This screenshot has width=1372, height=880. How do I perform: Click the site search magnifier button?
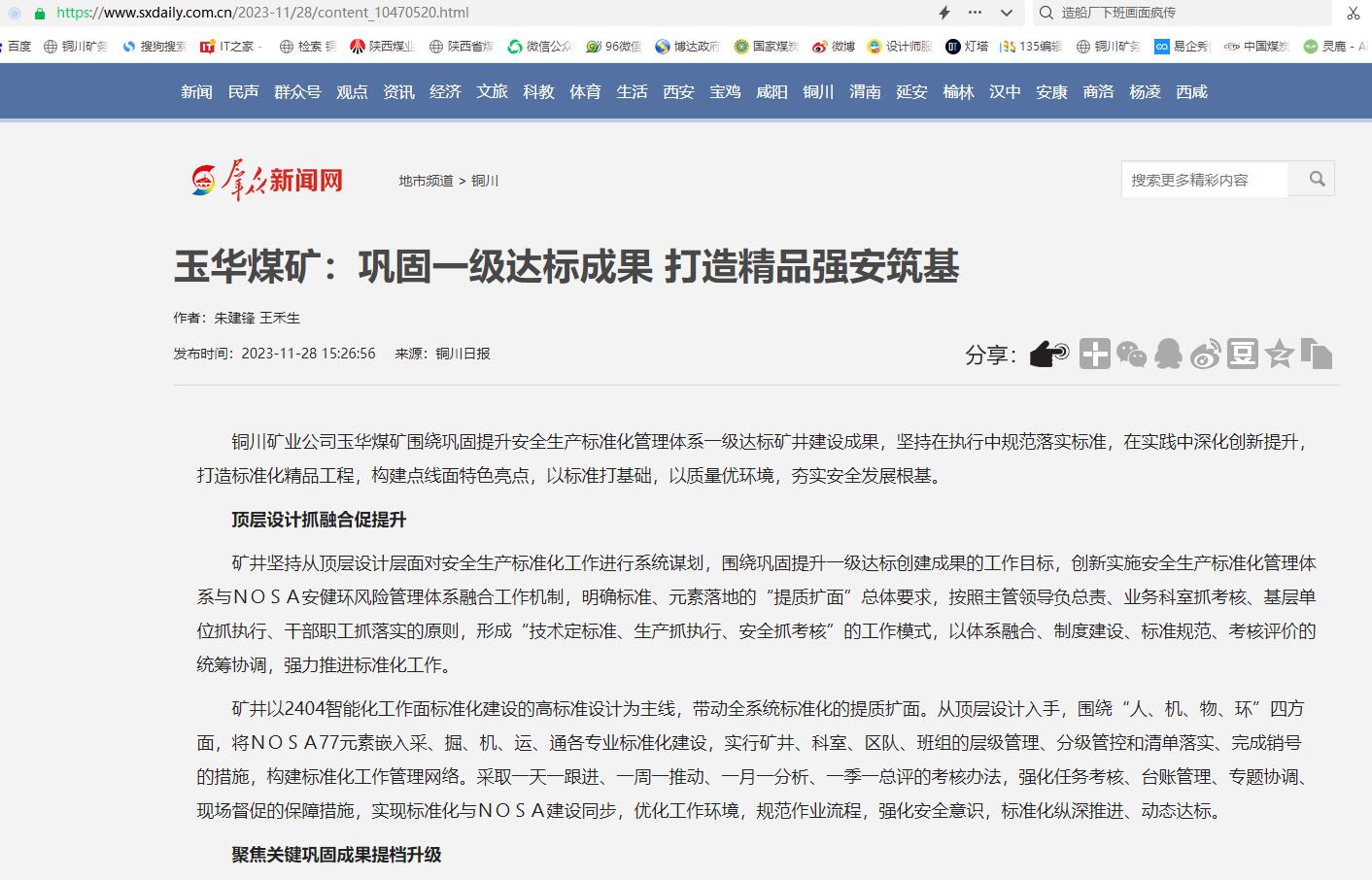[x=1317, y=179]
